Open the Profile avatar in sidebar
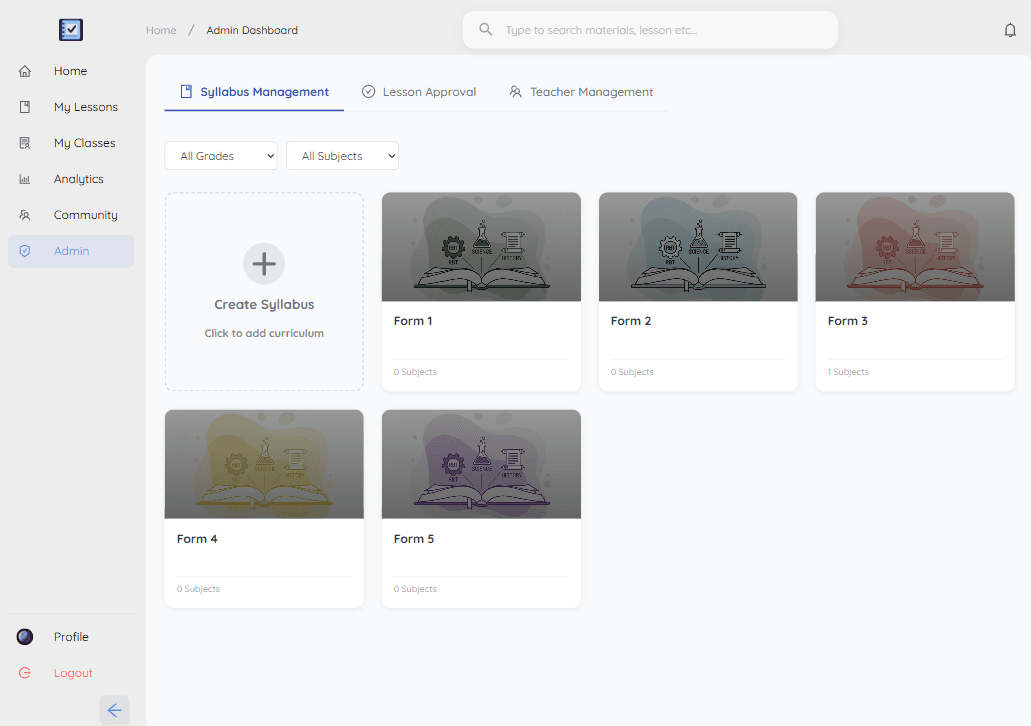This screenshot has width=1031, height=726. click(x=25, y=637)
